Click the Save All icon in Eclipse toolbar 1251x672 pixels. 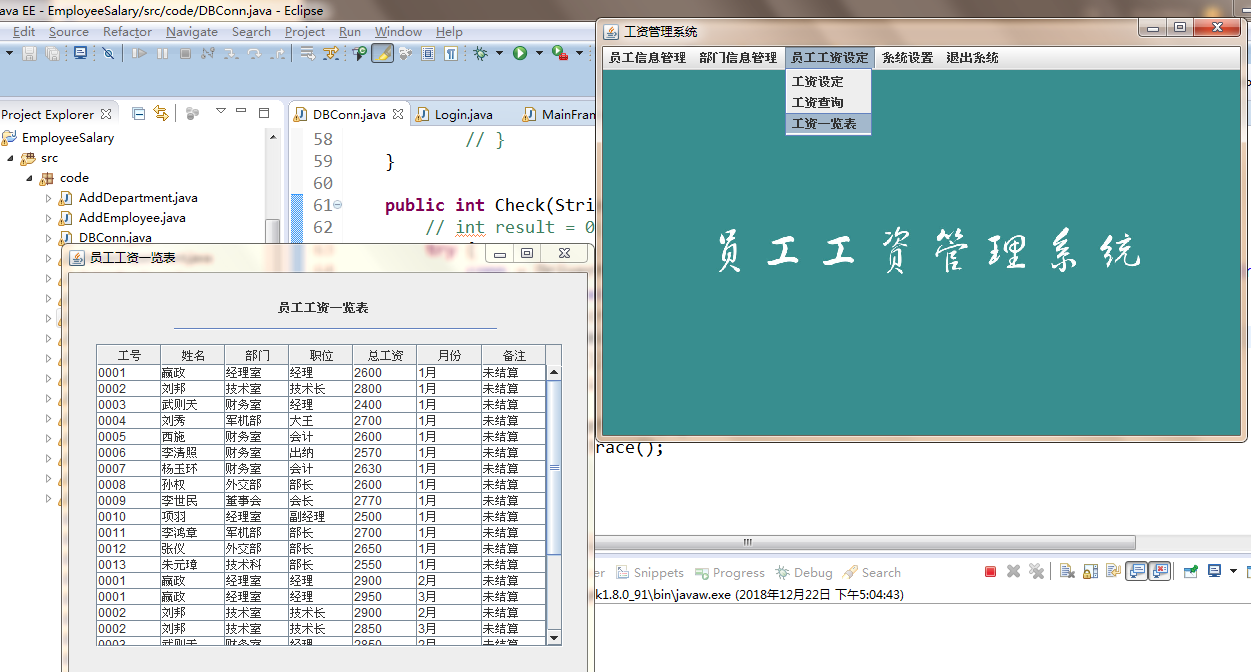[51, 53]
